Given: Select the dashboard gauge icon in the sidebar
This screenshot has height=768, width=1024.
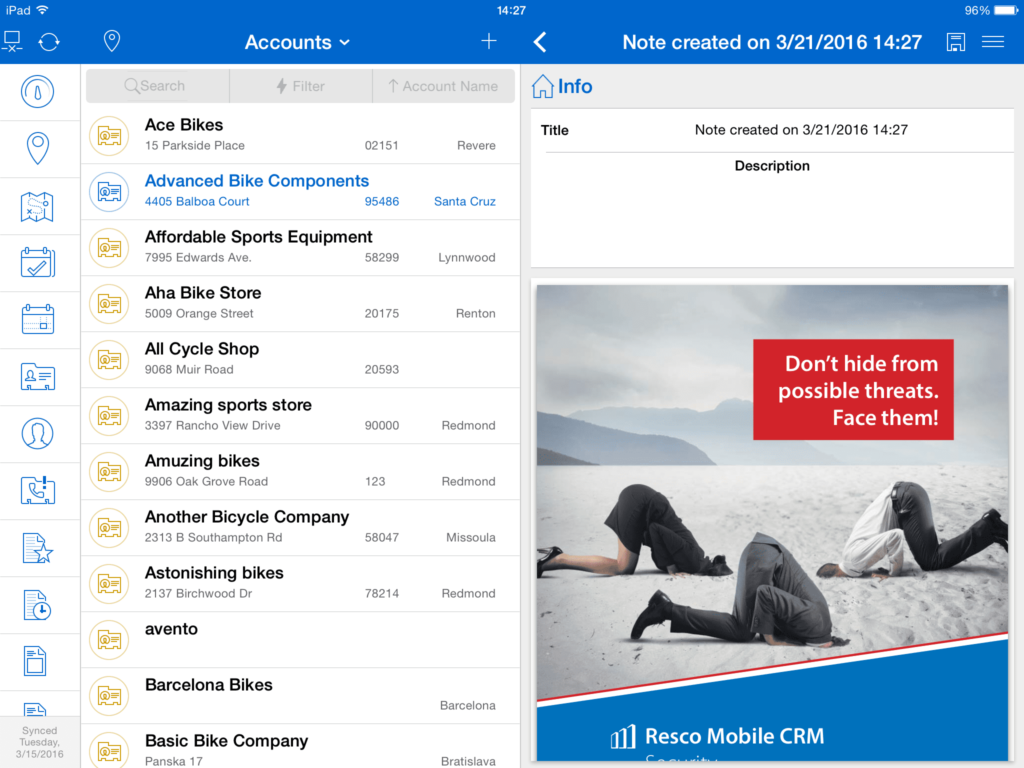Looking at the screenshot, I should (x=40, y=91).
